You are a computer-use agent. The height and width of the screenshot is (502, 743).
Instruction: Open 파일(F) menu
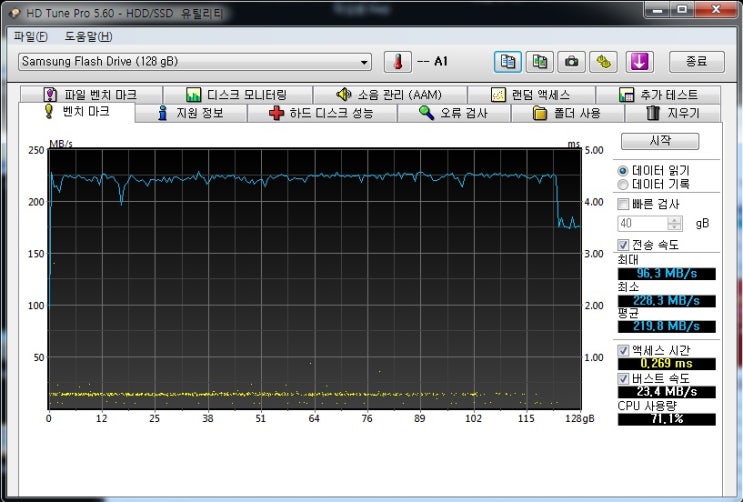pyautogui.click(x=30, y=37)
